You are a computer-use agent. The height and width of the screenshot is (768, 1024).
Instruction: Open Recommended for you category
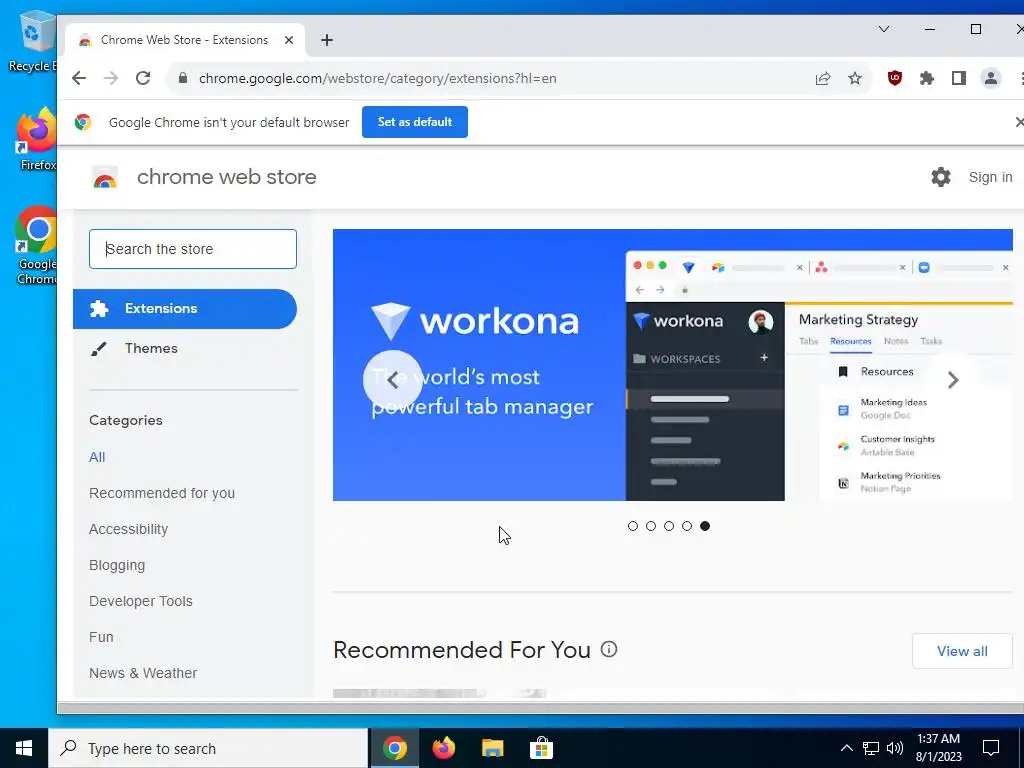point(162,493)
